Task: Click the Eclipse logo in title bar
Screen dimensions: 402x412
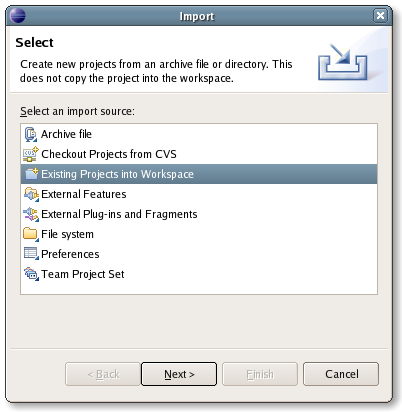Action: pos(17,16)
